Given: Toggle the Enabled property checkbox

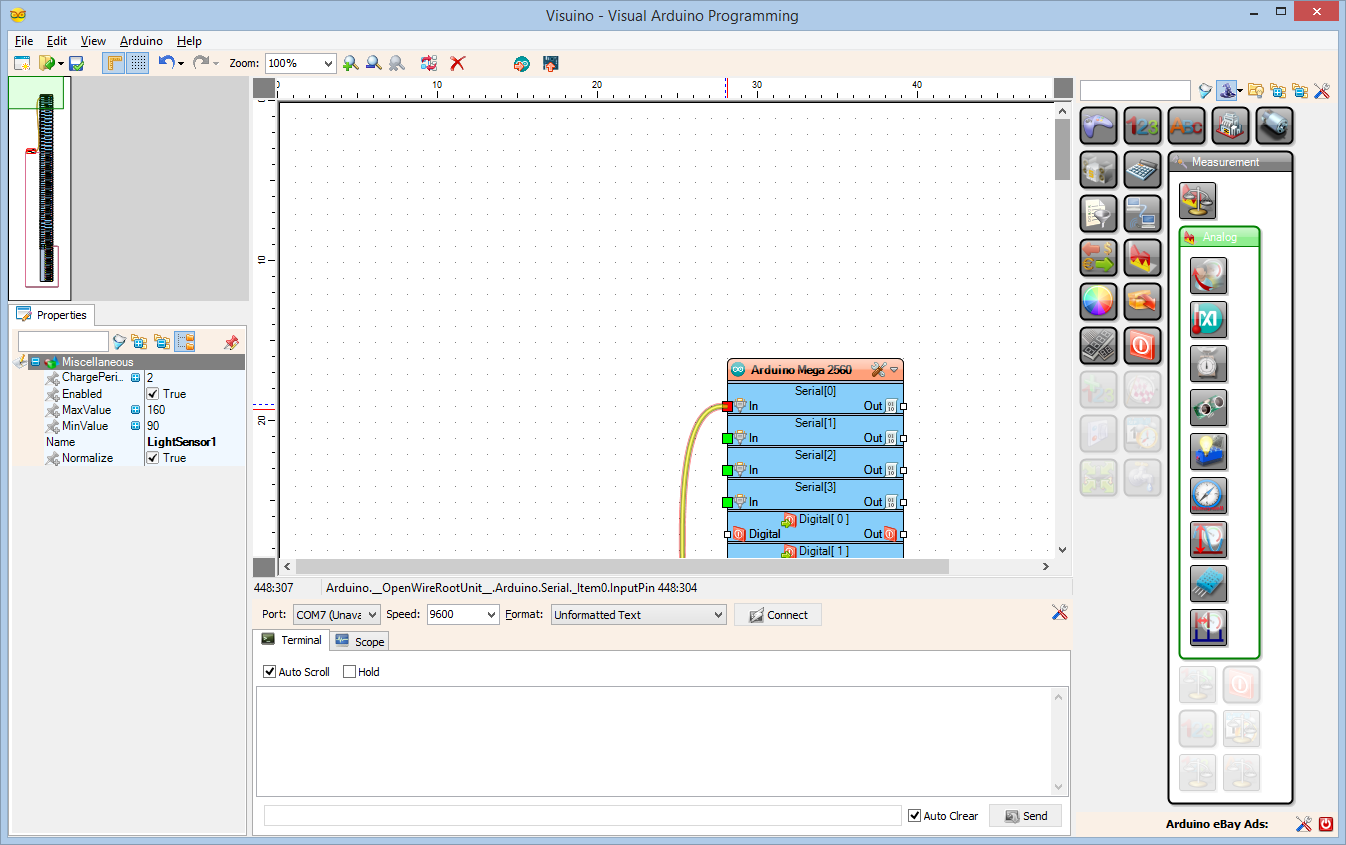Looking at the screenshot, I should [x=153, y=394].
